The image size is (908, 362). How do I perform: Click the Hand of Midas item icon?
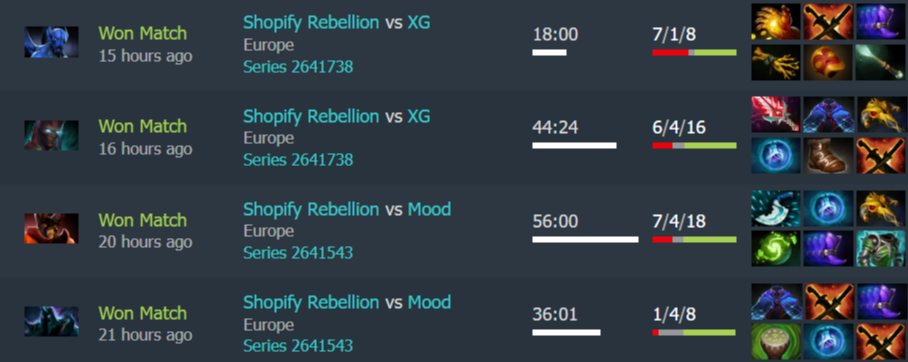(x=776, y=21)
